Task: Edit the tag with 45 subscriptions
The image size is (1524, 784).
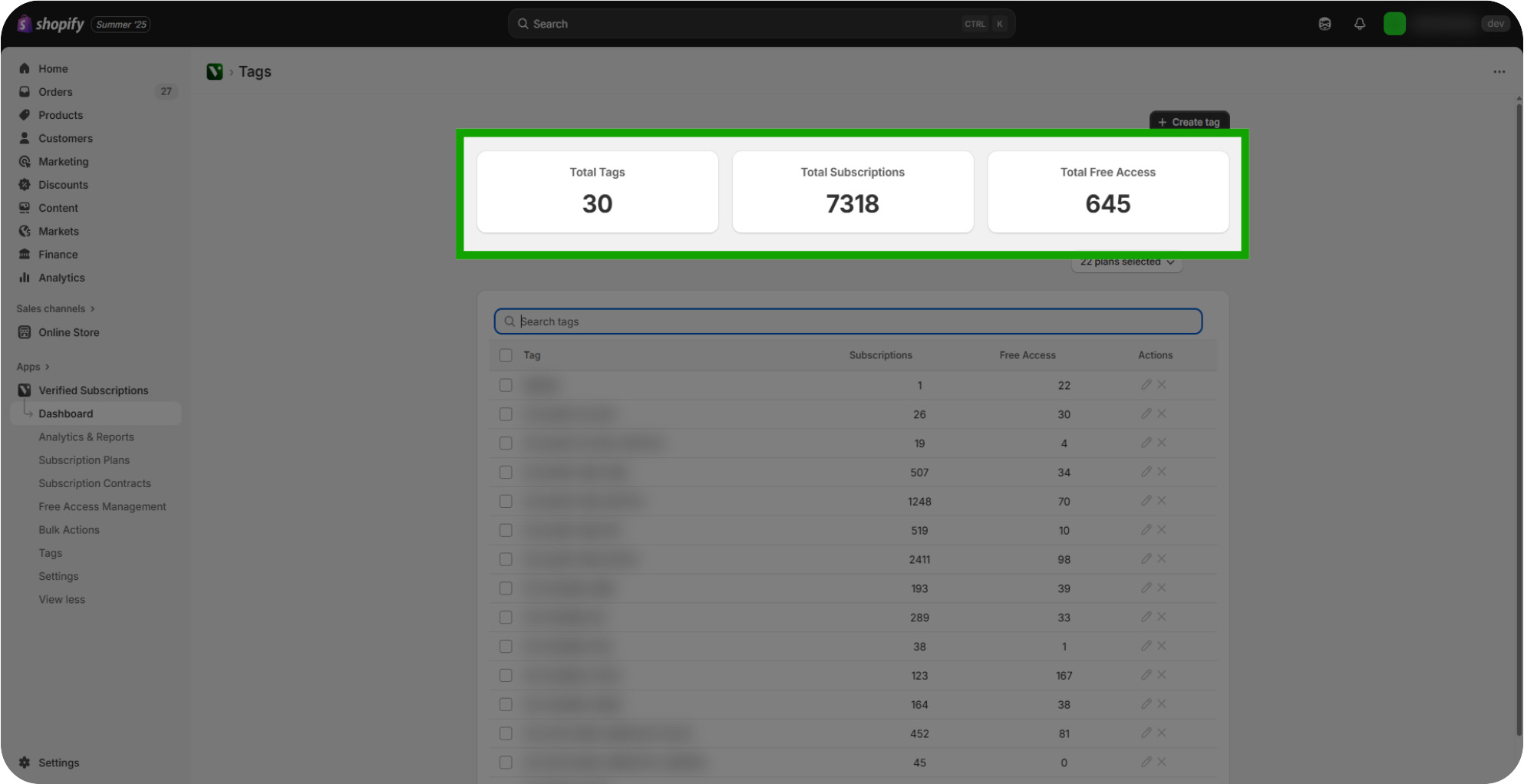Action: [x=1146, y=763]
